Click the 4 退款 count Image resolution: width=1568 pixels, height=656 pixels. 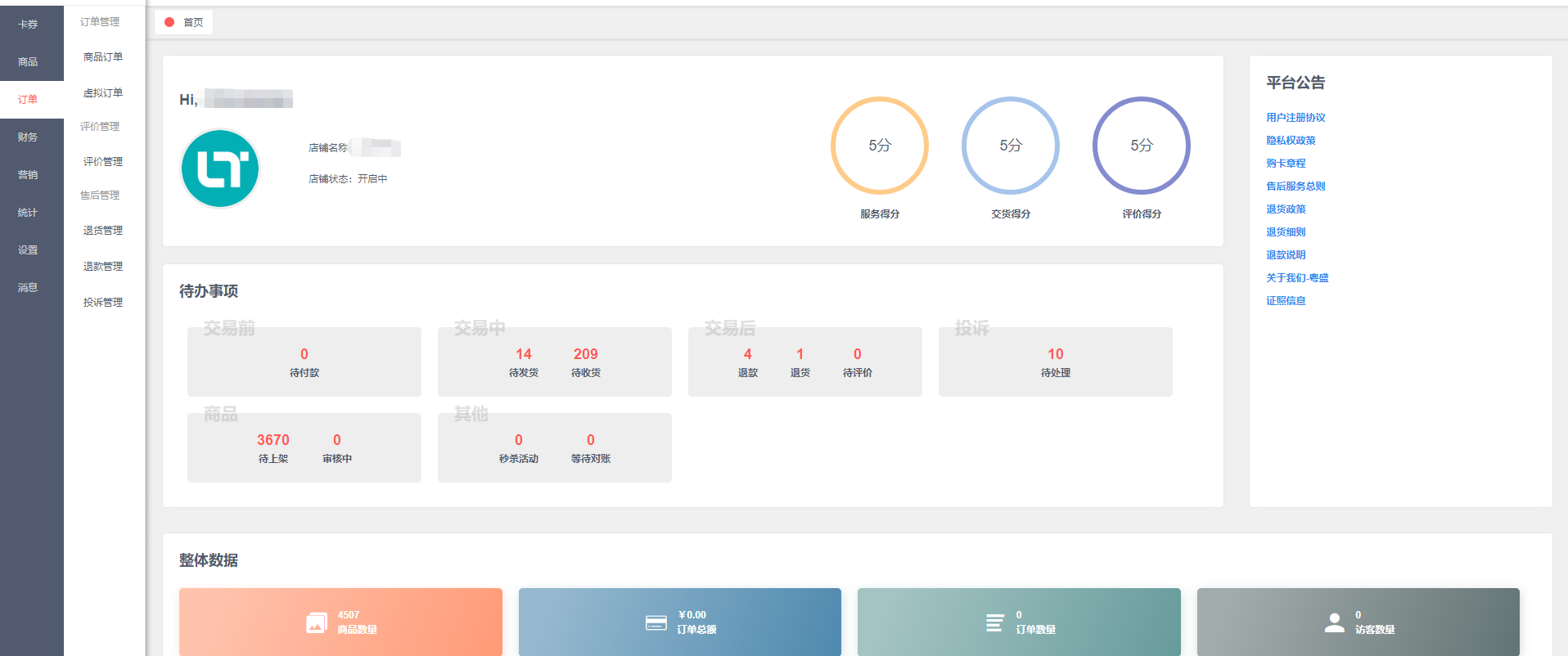(x=748, y=354)
